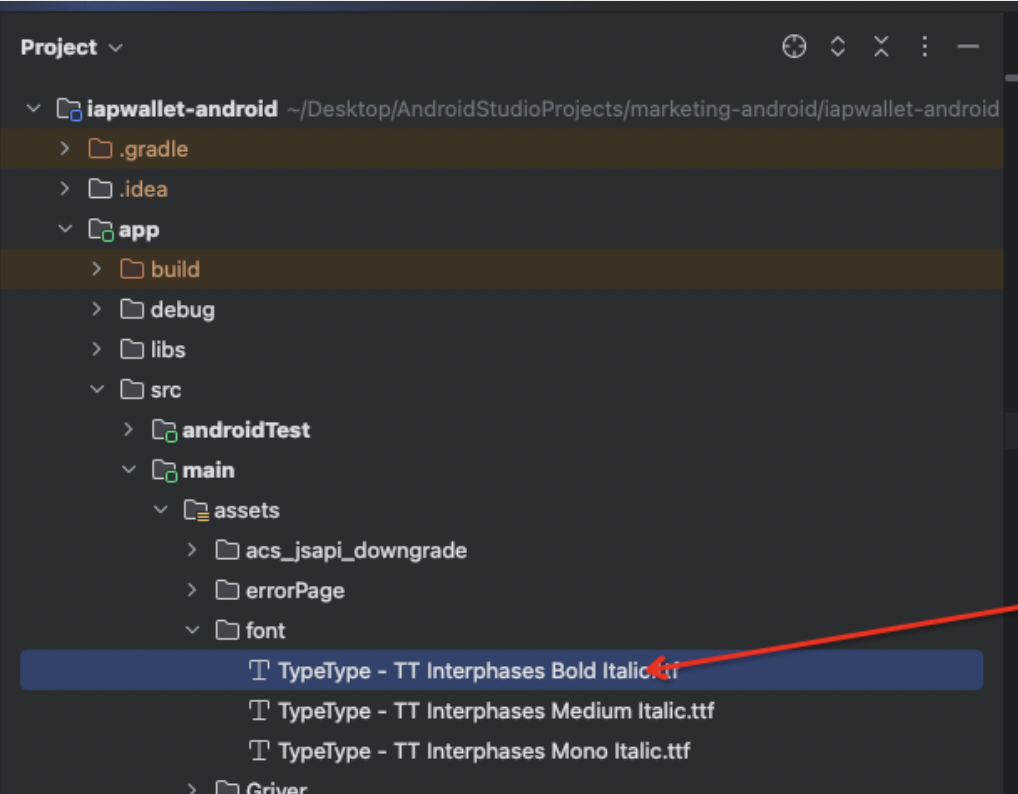Select TT Interphases Mono Italic.ttf file
The height and width of the screenshot is (794, 1018).
(x=483, y=751)
